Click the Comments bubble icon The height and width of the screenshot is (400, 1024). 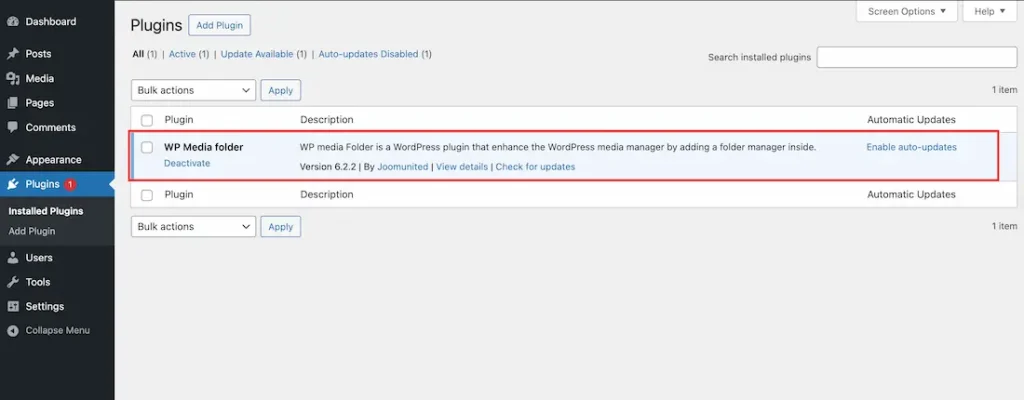[12, 127]
